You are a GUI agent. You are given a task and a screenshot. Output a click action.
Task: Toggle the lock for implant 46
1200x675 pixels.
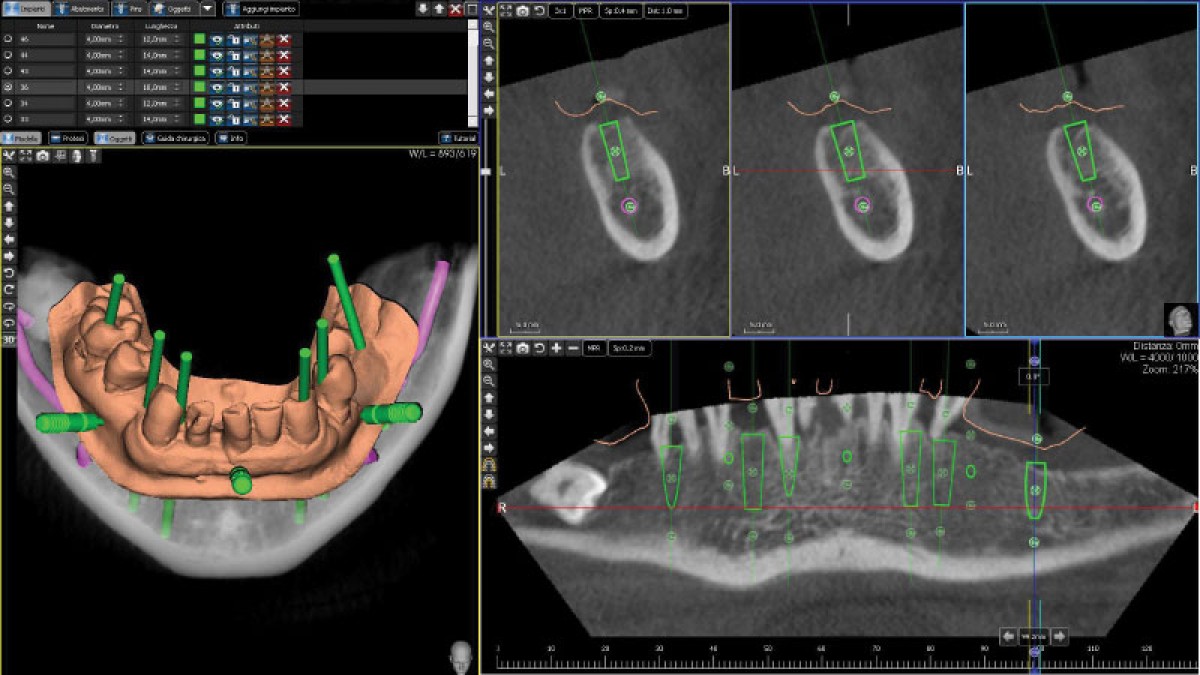click(233, 39)
